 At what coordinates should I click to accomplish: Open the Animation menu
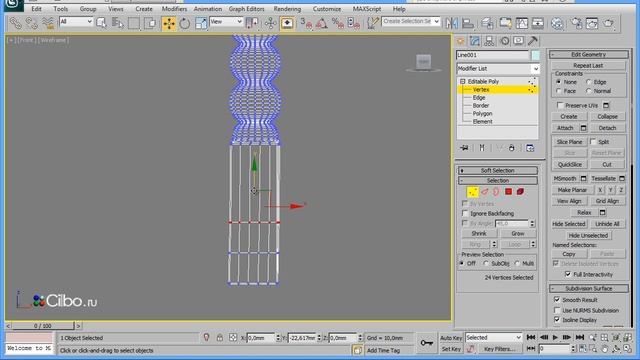[208, 9]
